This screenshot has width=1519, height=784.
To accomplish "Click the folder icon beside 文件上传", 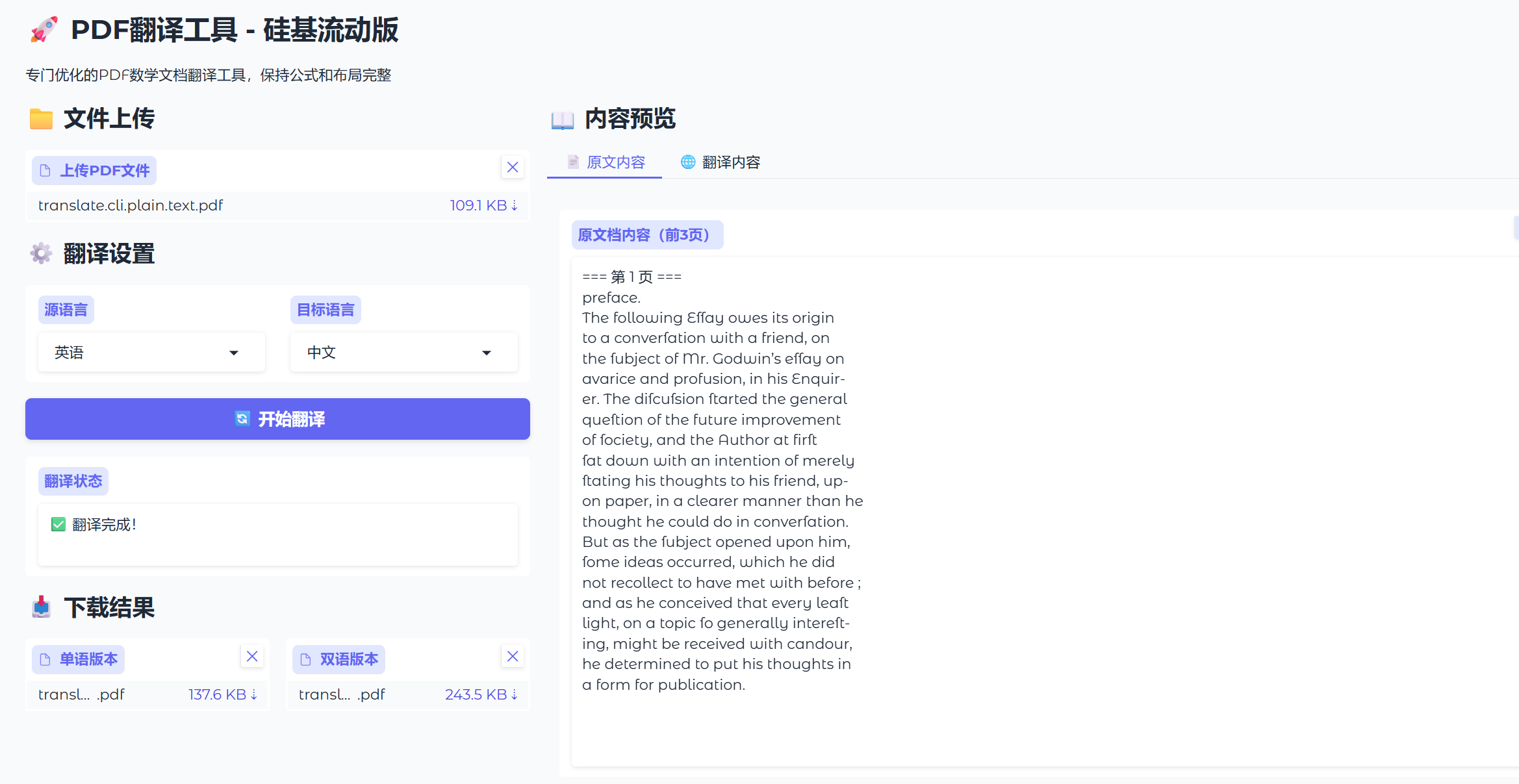I will 41,118.
